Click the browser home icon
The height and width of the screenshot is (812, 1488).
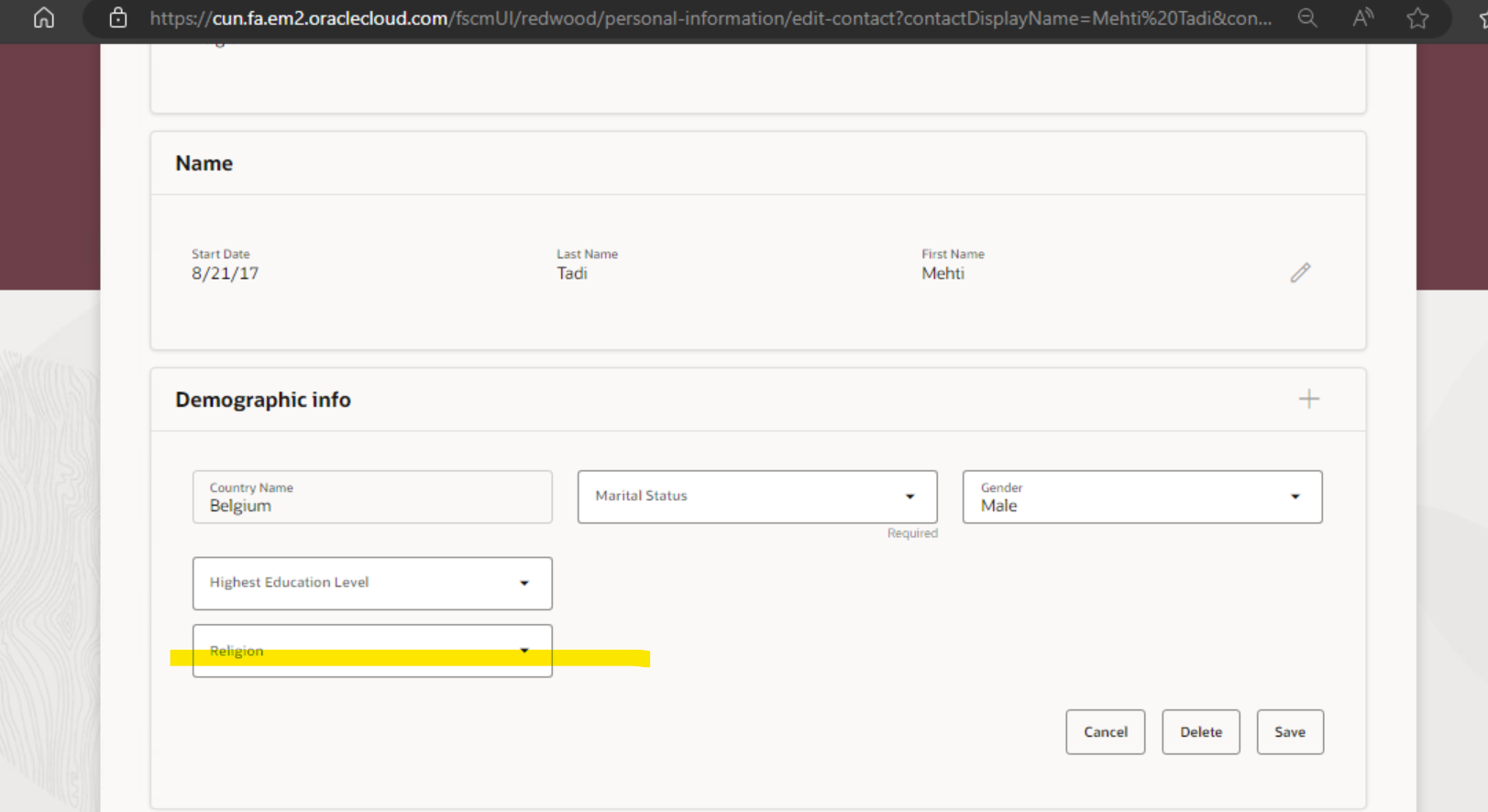[44, 18]
